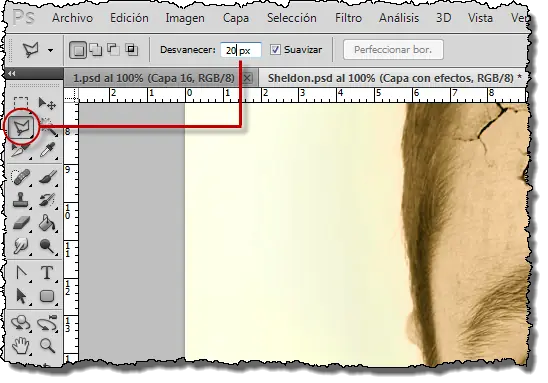Select the Eyedropper tool
The width and height of the screenshot is (548, 383).
[x=48, y=151]
